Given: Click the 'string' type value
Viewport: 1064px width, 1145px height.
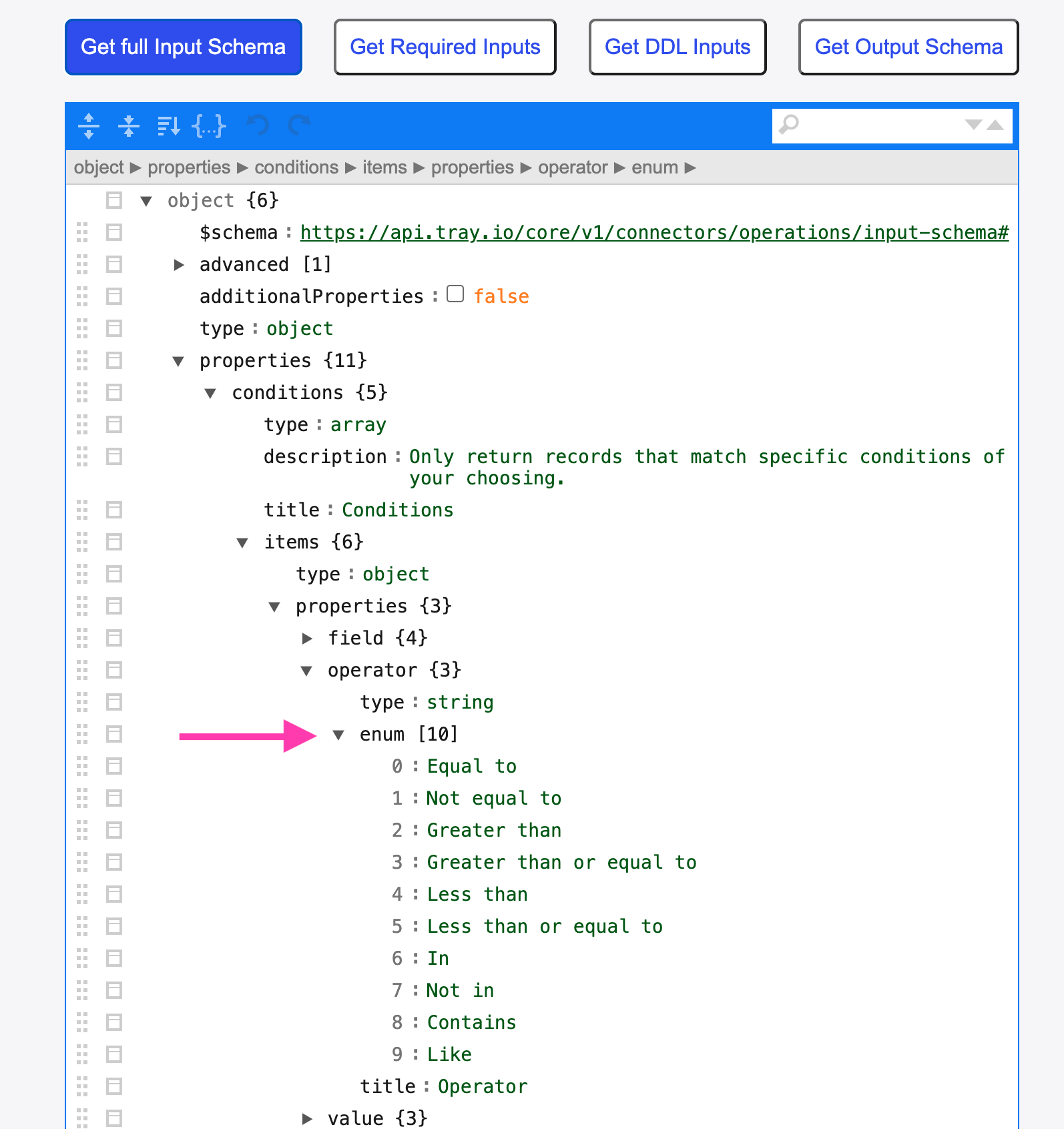Looking at the screenshot, I should tap(461, 702).
